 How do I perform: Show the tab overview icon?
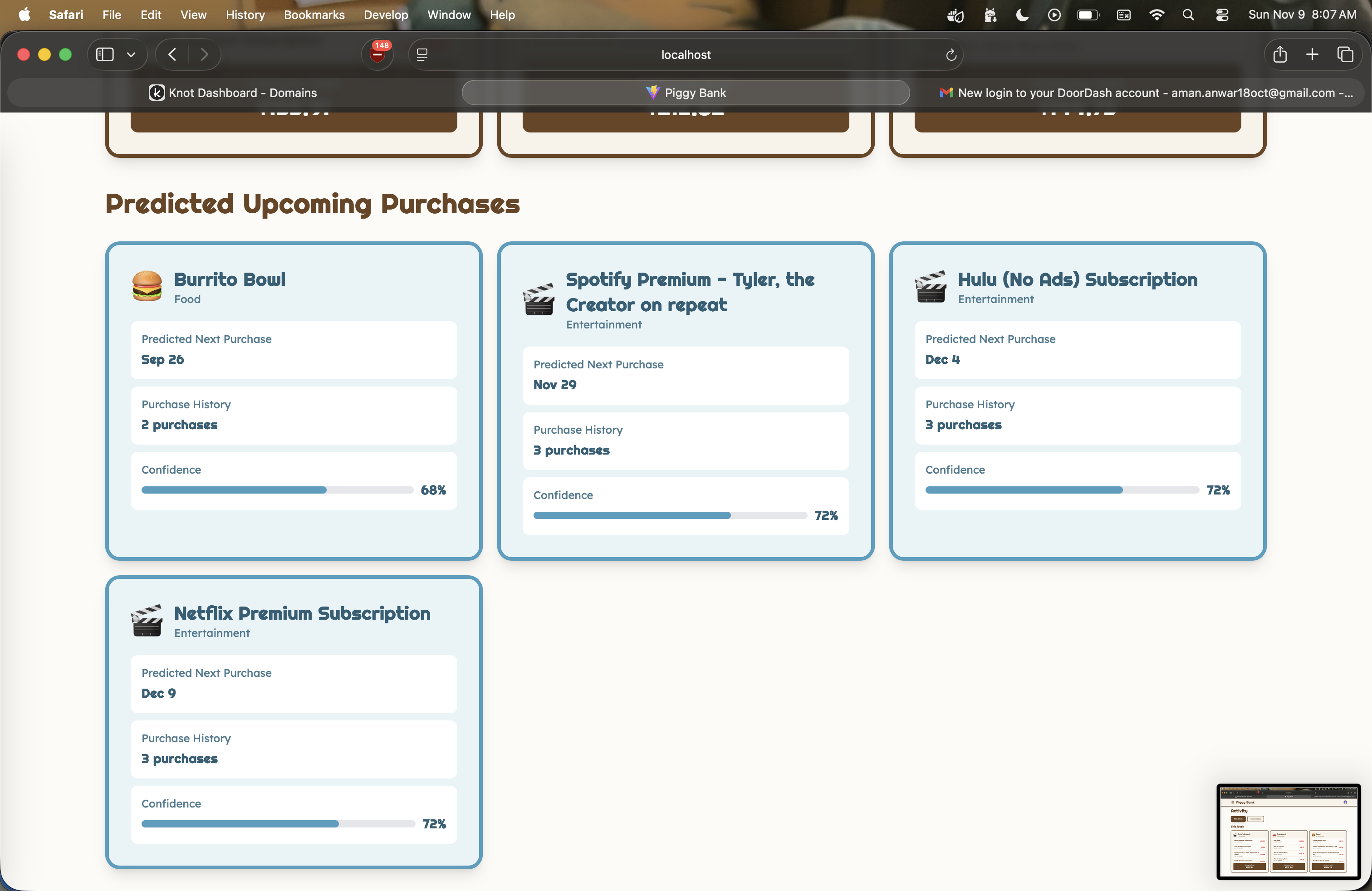tap(1345, 55)
